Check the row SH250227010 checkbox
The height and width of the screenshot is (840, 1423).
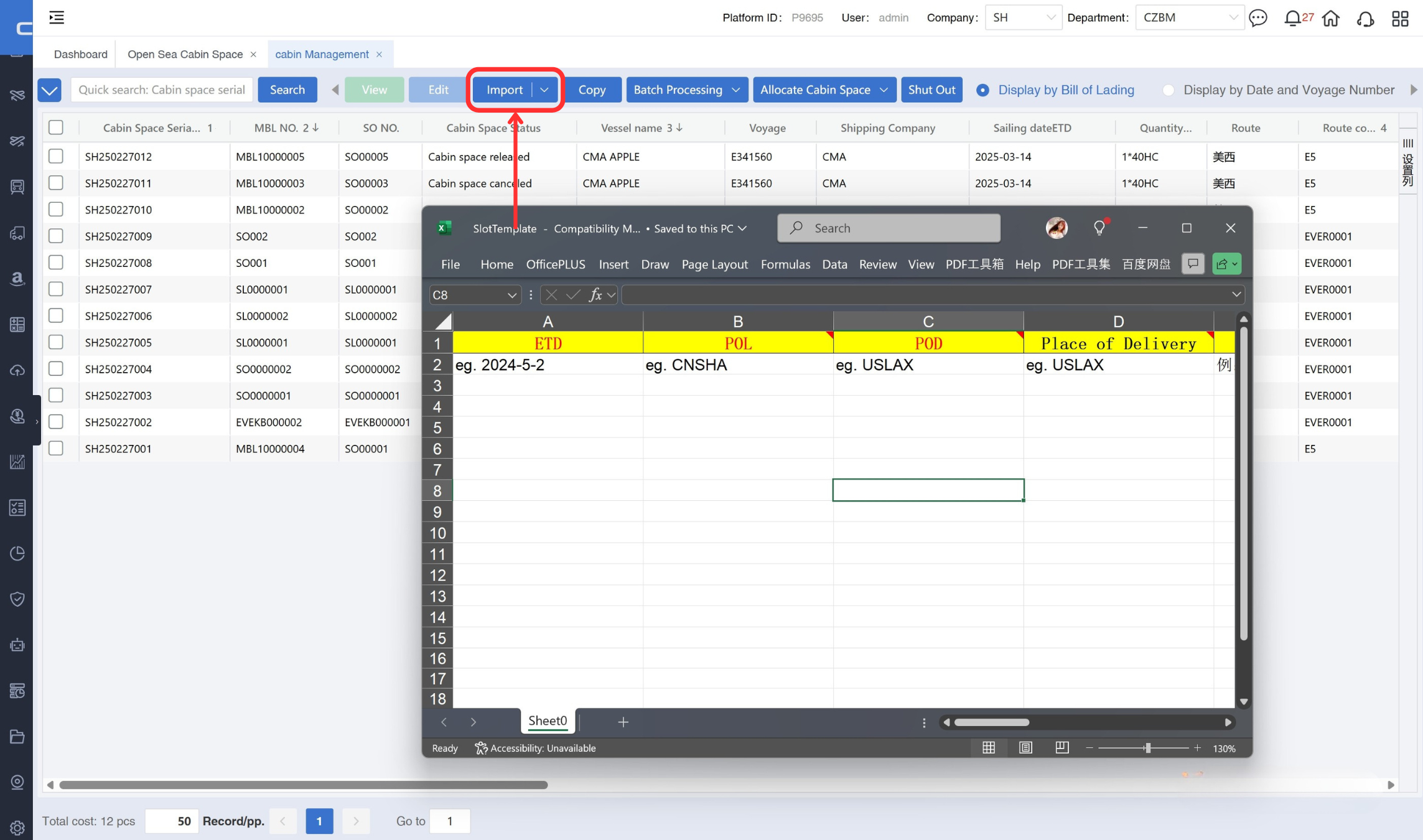click(x=56, y=209)
